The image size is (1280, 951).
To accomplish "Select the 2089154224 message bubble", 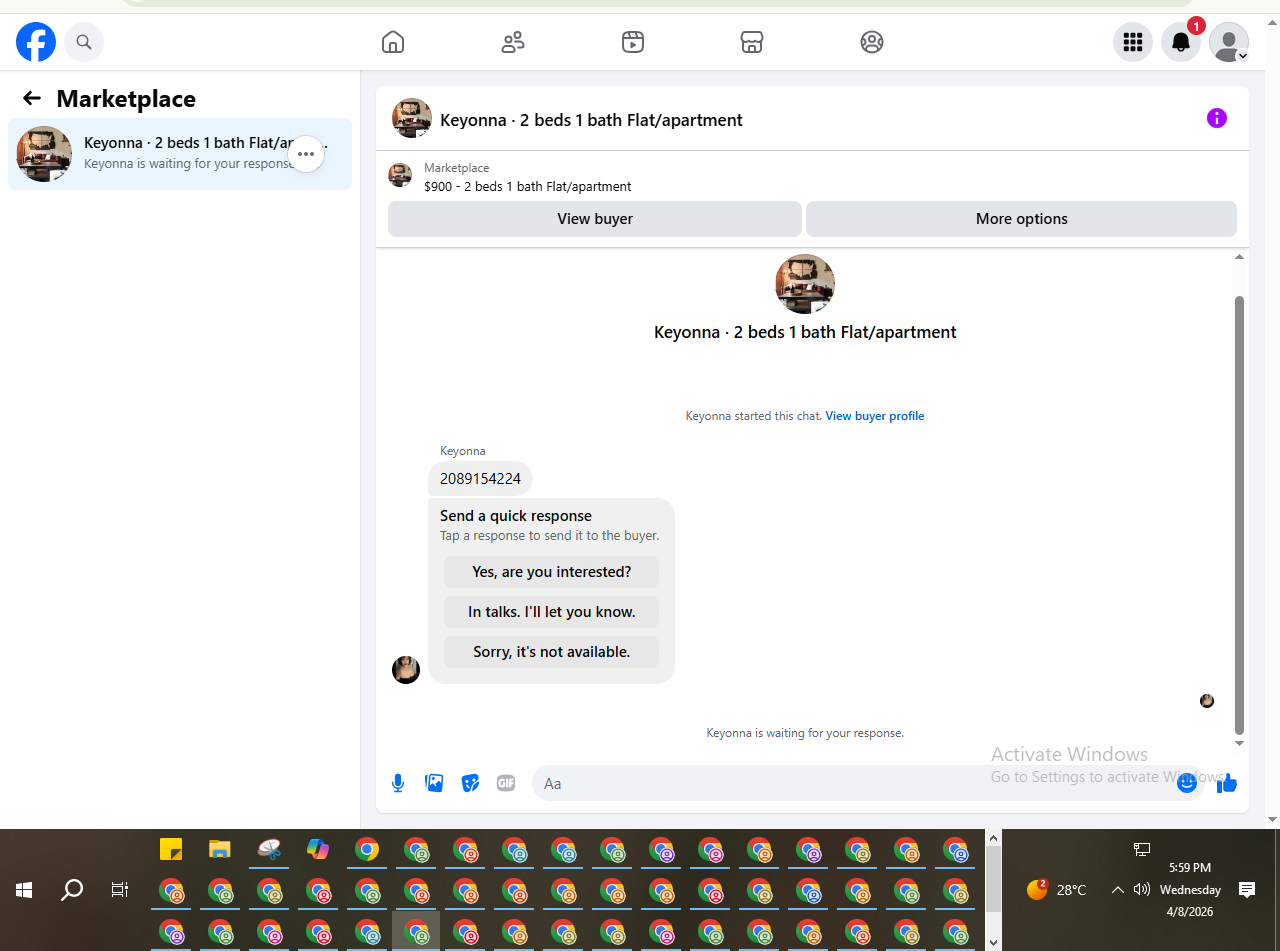I will [x=480, y=479].
